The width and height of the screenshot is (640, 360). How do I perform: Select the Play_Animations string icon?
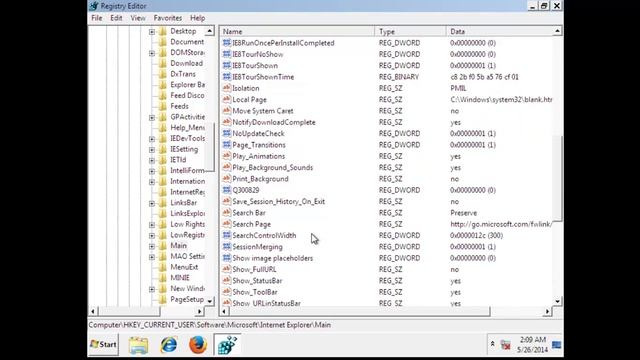coord(227,156)
